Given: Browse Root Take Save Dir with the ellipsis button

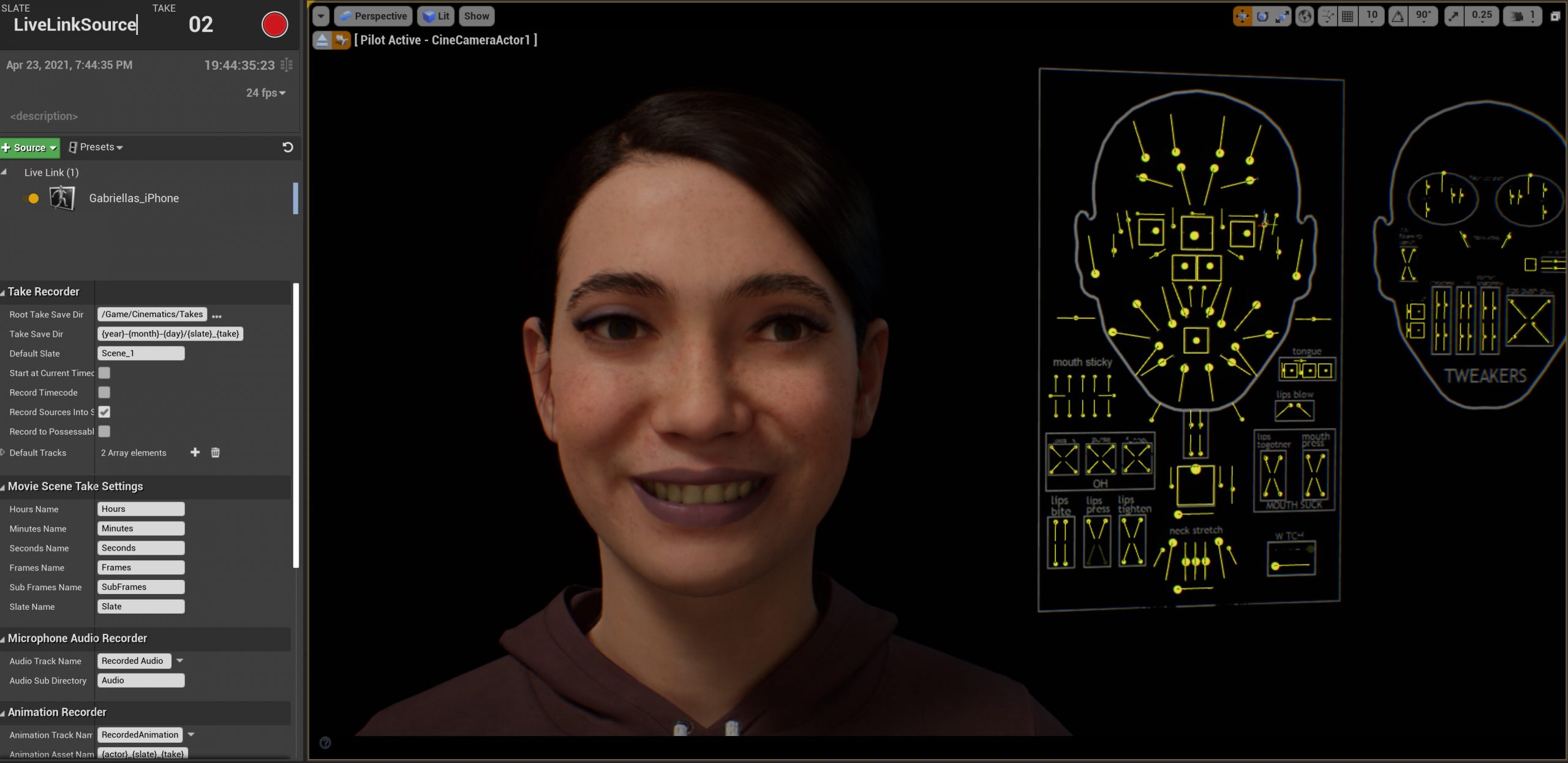Looking at the screenshot, I should 217,314.
